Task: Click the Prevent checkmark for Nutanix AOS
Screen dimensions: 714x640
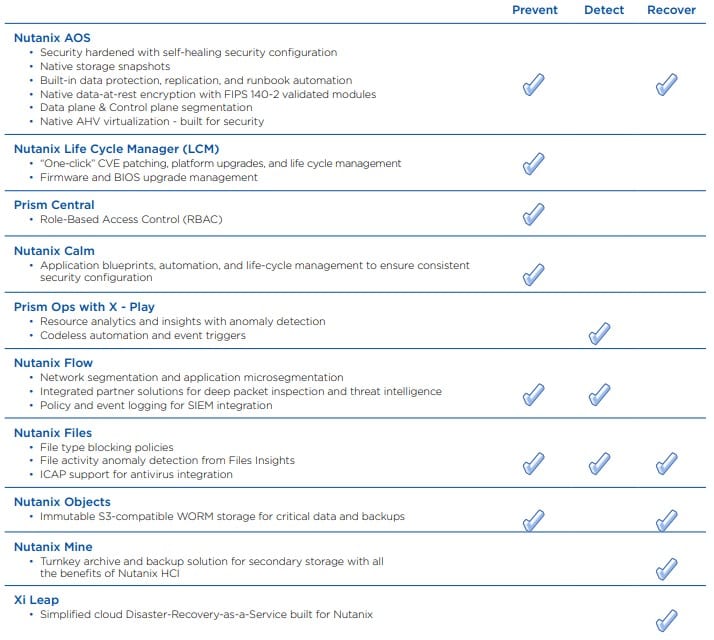Action: coord(533,85)
